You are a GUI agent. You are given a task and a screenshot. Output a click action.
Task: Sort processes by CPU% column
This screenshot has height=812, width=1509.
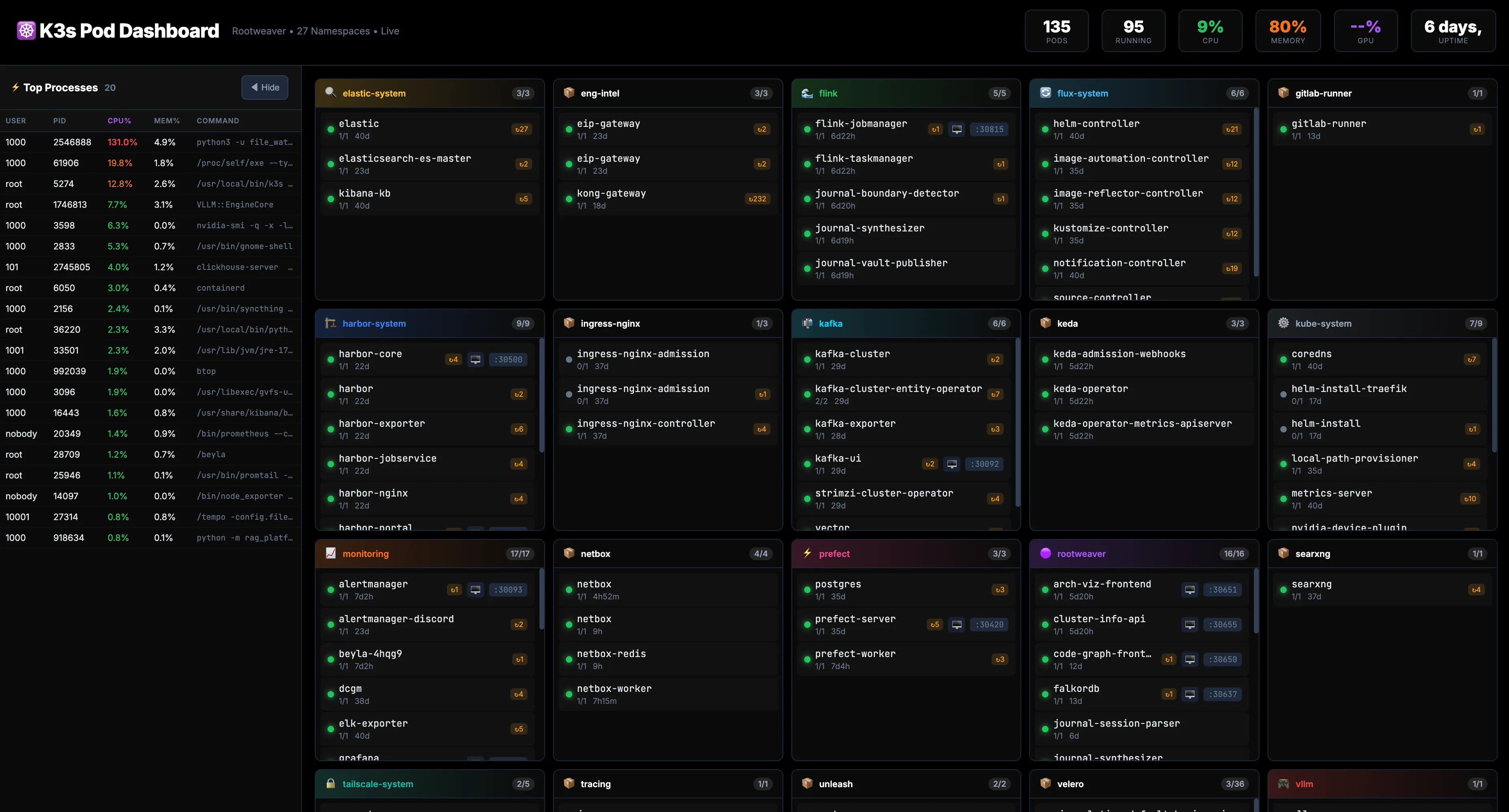[x=119, y=121]
